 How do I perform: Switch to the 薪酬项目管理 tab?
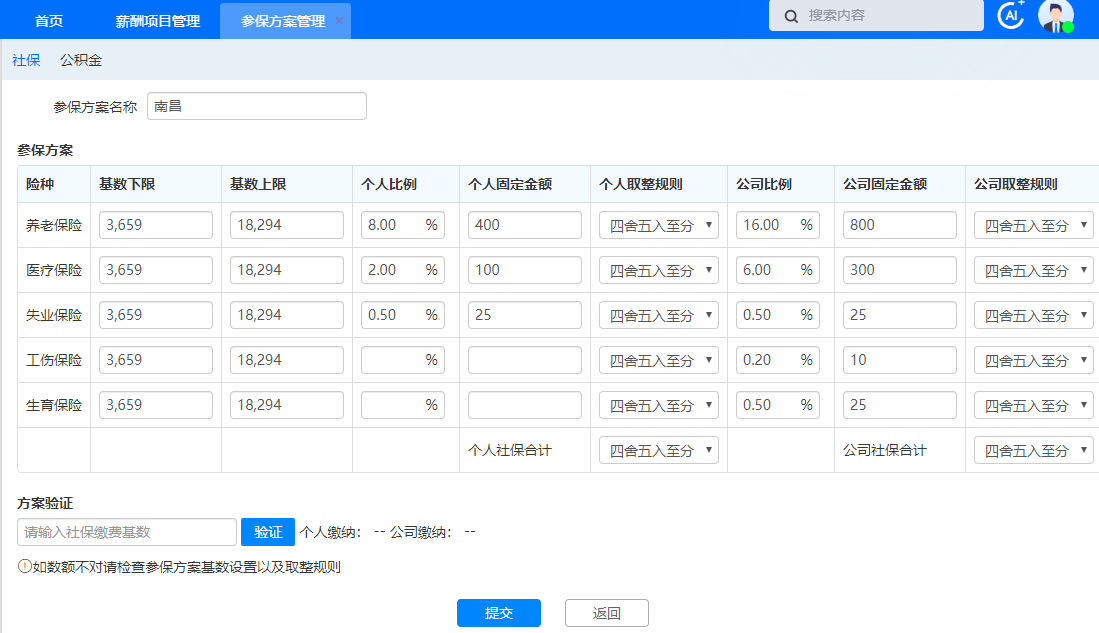[x=157, y=21]
